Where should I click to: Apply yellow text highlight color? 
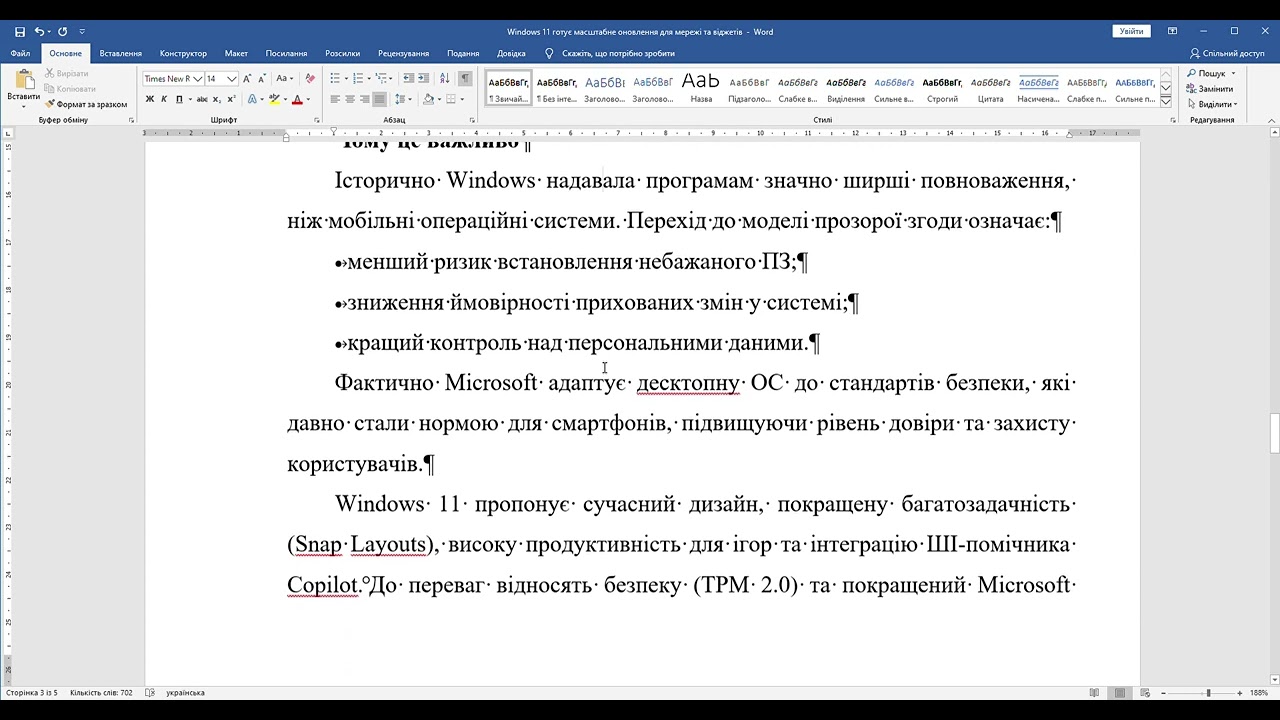(274, 99)
